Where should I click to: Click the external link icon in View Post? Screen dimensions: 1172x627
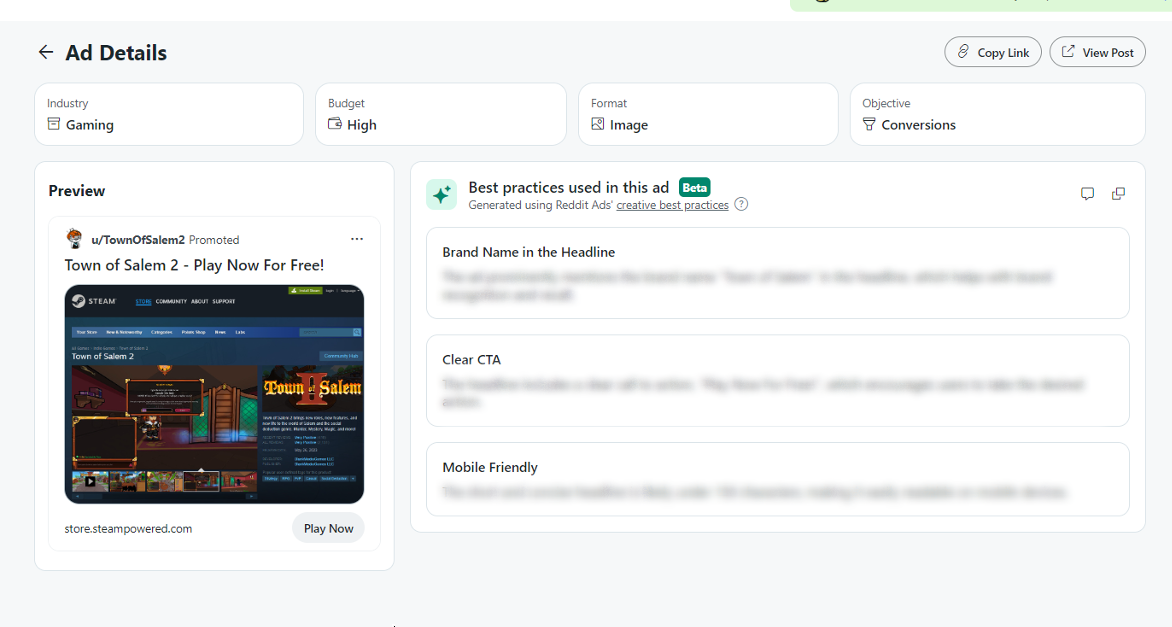click(x=1068, y=52)
